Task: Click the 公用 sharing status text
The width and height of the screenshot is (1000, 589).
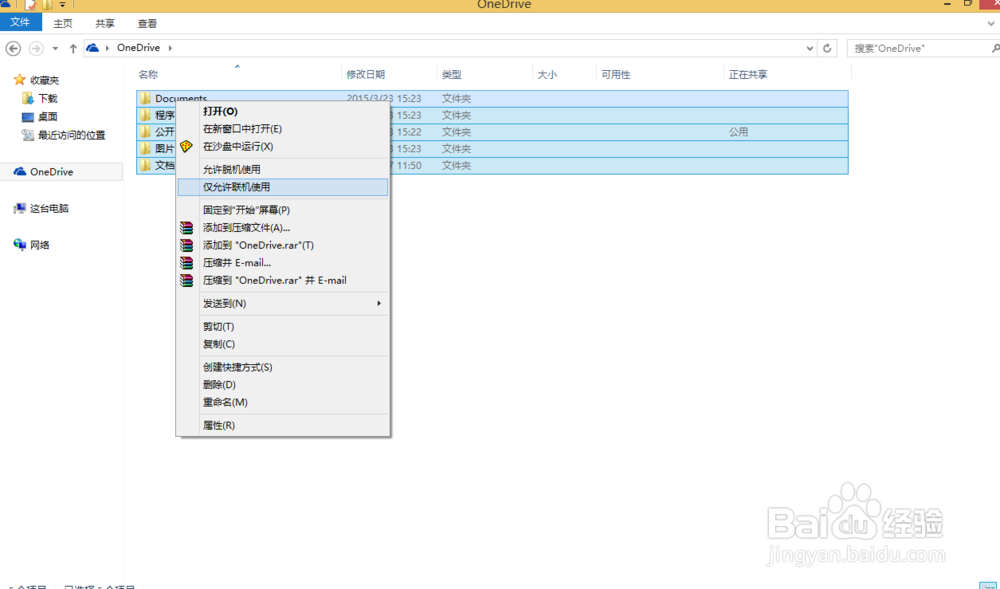Action: click(x=739, y=132)
